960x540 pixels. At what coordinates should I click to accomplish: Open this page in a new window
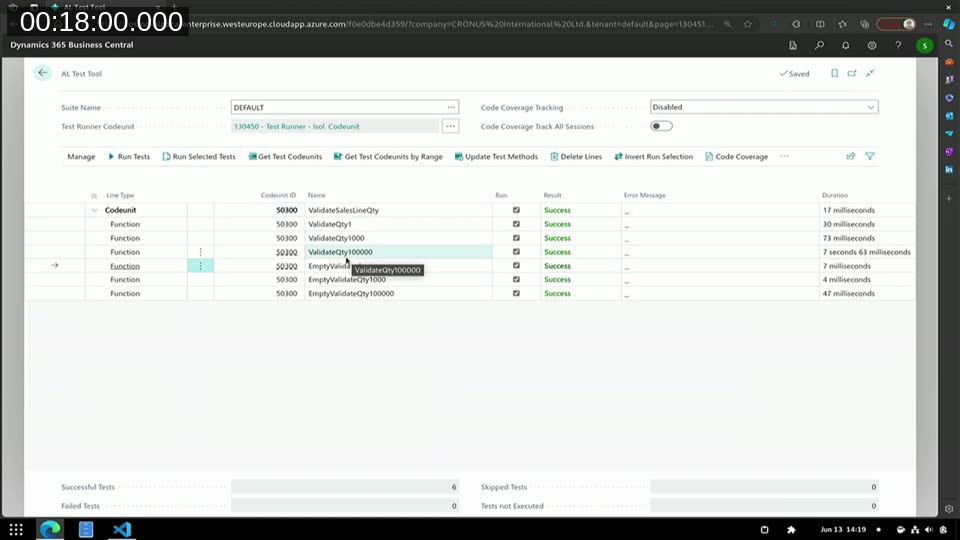point(852,73)
